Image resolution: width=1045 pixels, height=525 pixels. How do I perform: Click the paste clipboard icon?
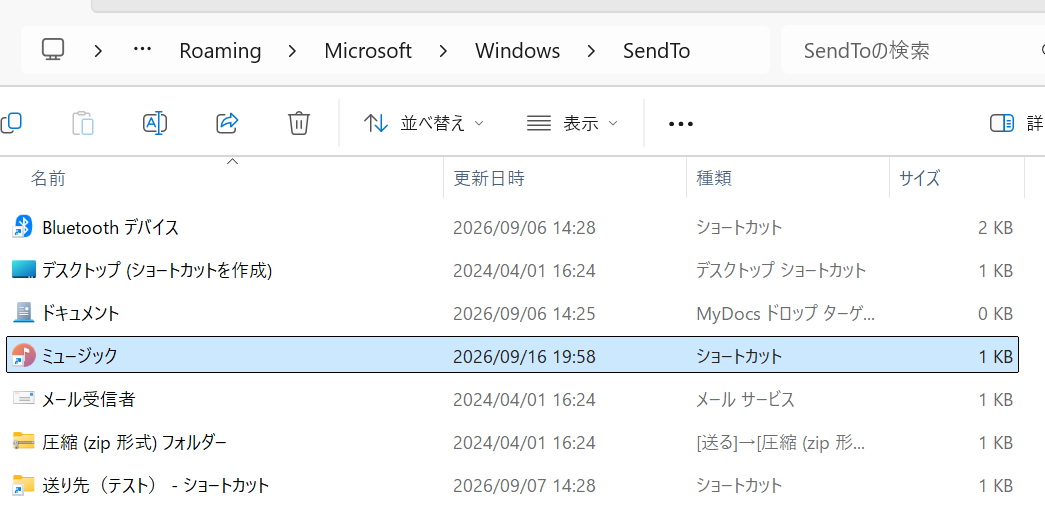tap(83, 123)
